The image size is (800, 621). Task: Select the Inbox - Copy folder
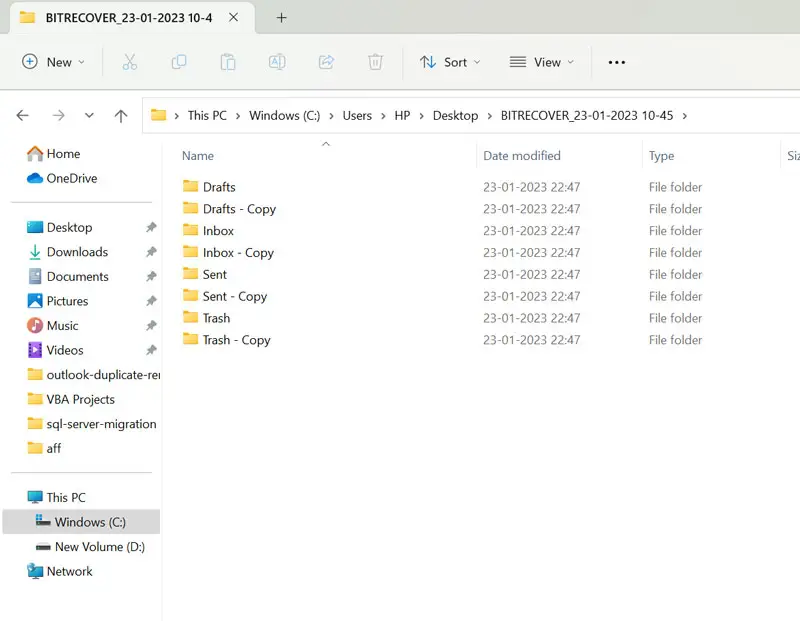(x=238, y=253)
